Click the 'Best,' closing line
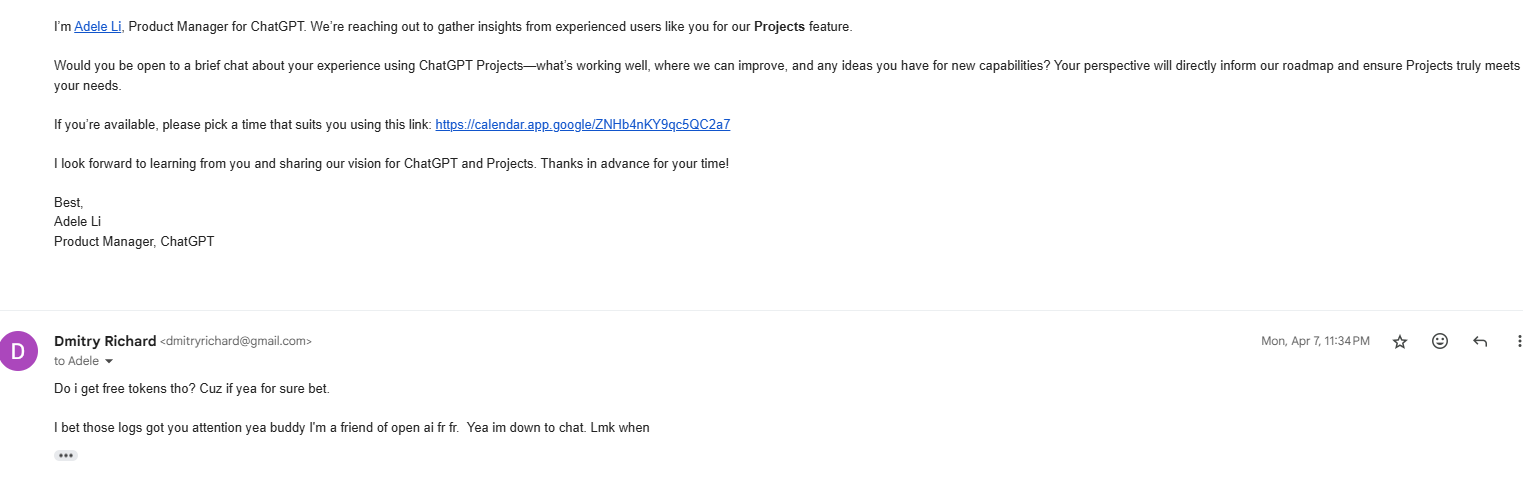This screenshot has height=496, width=1523. coord(69,203)
